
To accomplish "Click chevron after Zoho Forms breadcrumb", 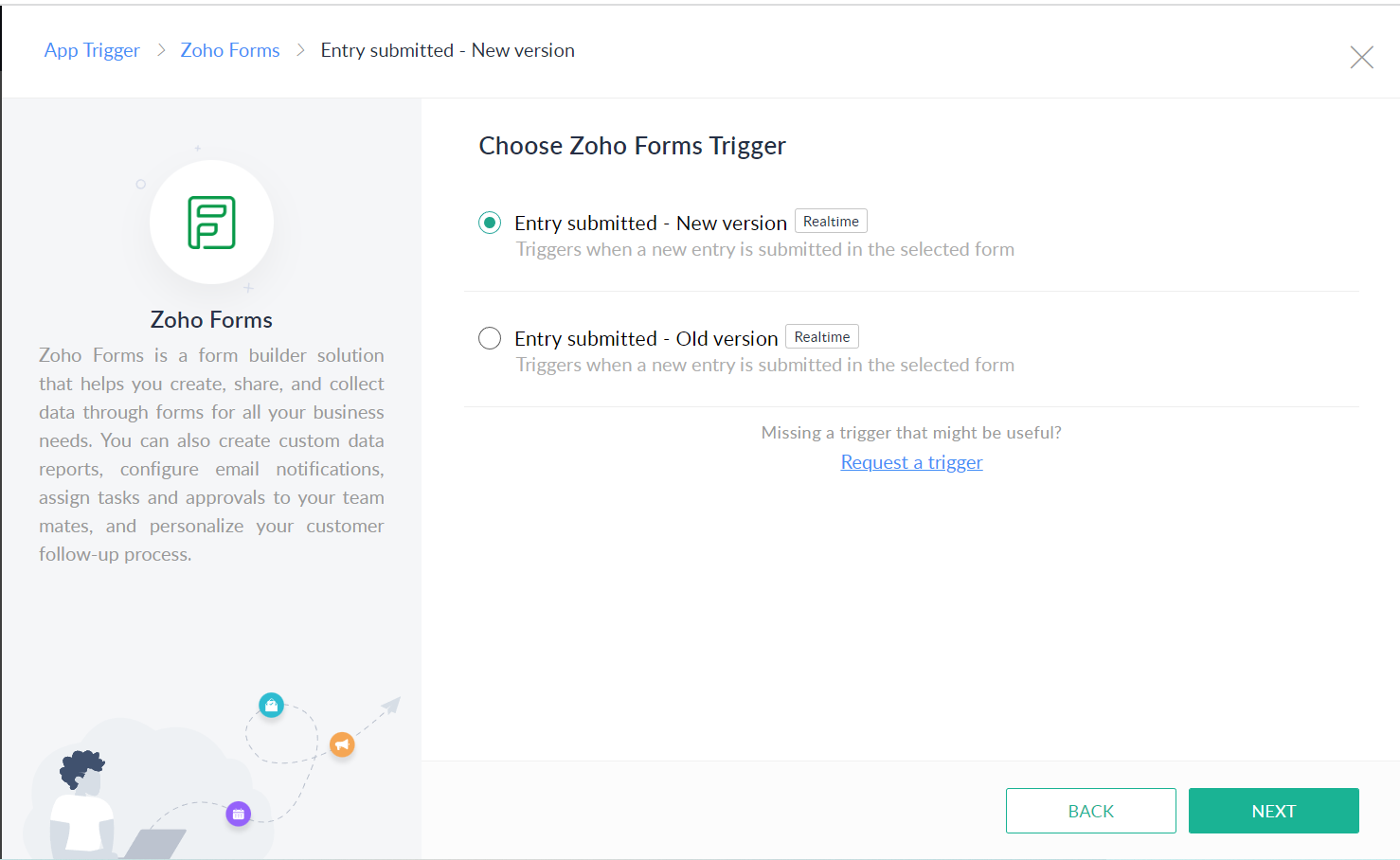I will tap(301, 50).
